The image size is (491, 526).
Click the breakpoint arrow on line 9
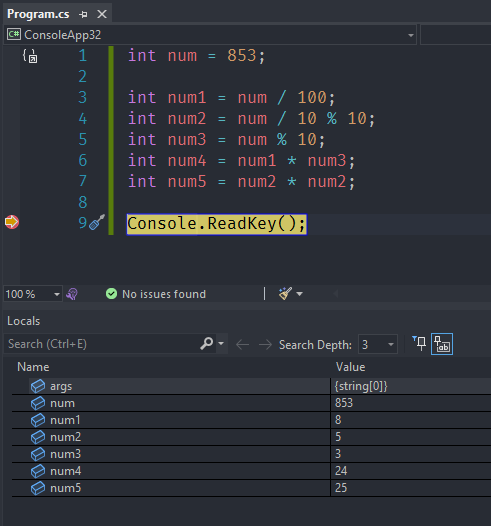(x=12, y=222)
